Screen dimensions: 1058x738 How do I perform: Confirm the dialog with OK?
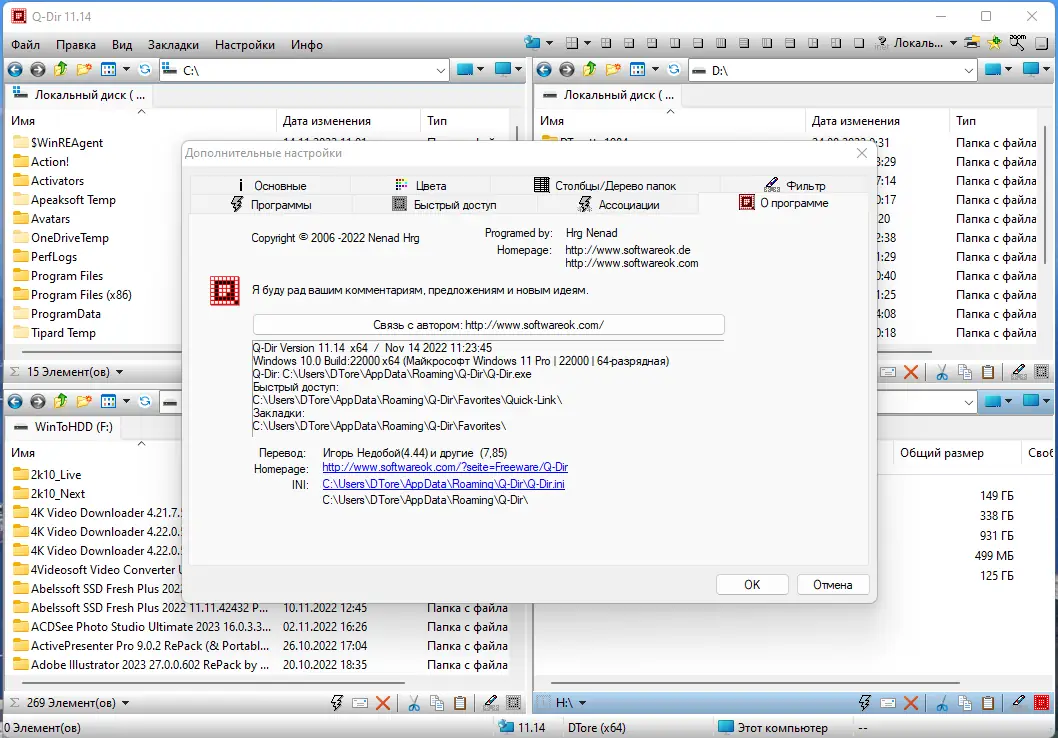pyautogui.click(x=752, y=585)
